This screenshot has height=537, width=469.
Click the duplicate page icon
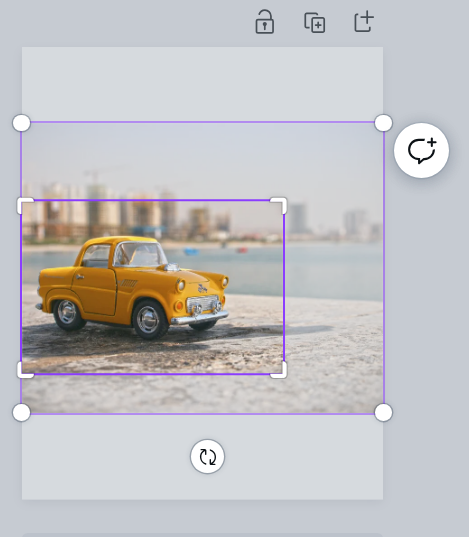pyautogui.click(x=315, y=23)
